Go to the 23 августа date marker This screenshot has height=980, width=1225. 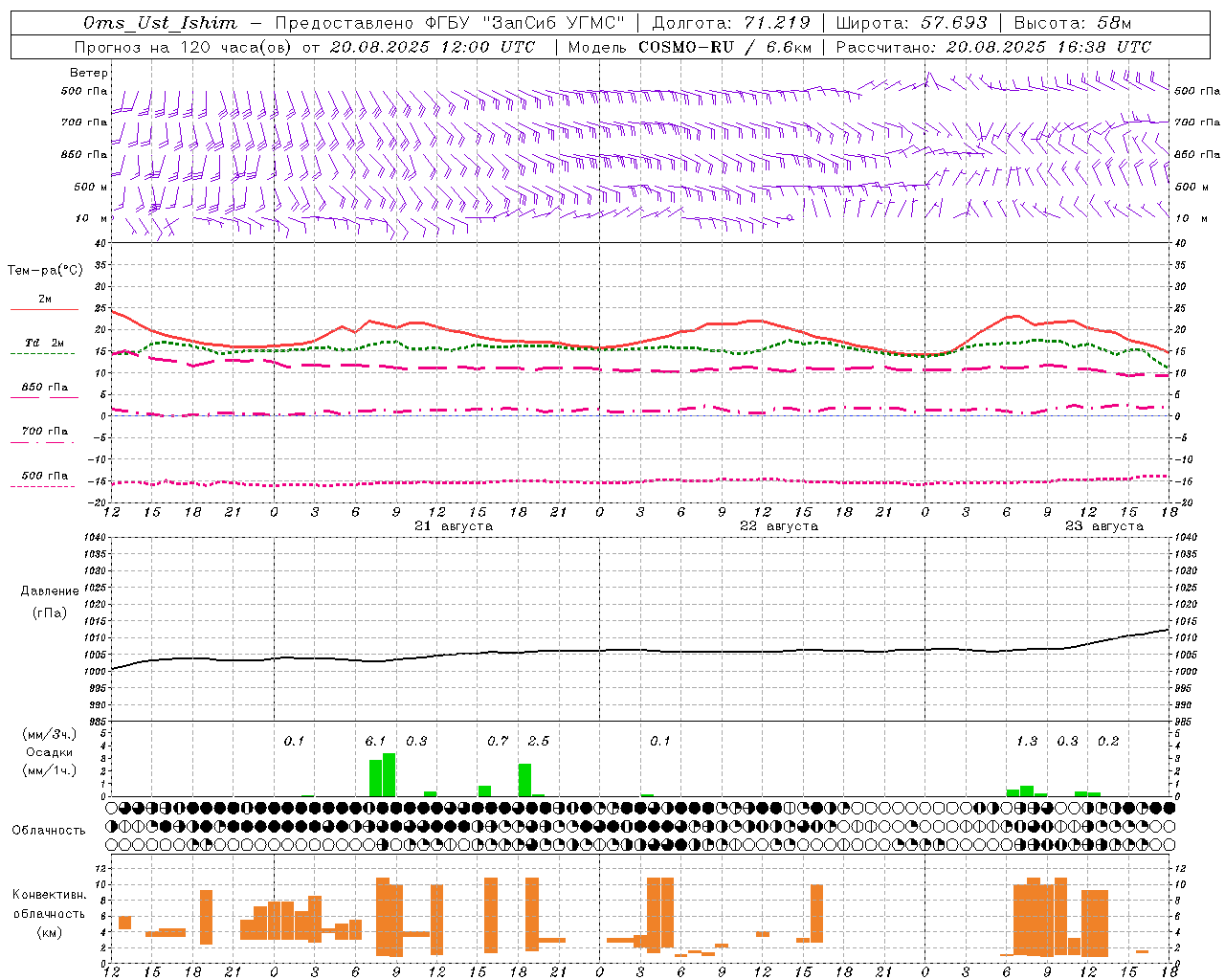coord(1104,526)
